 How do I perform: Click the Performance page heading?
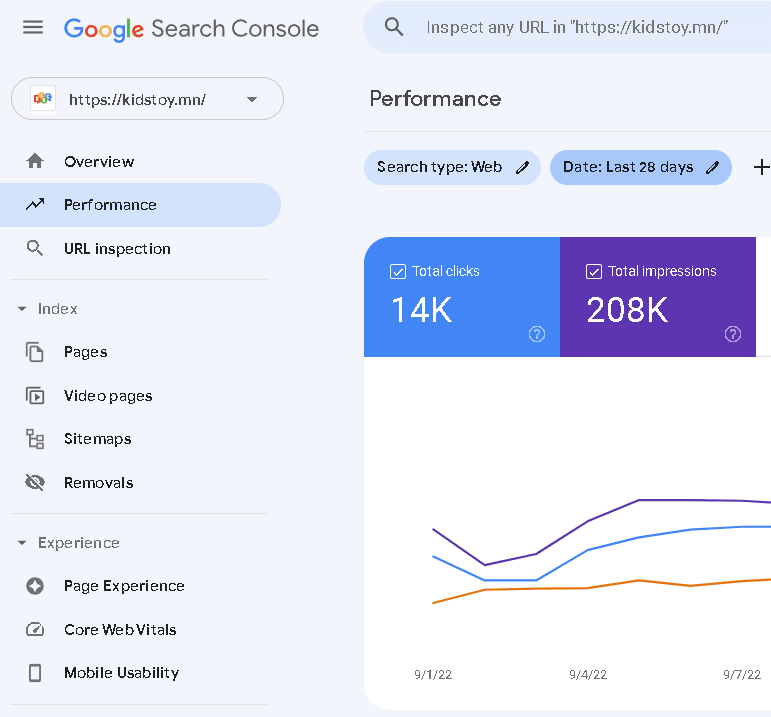(x=436, y=99)
